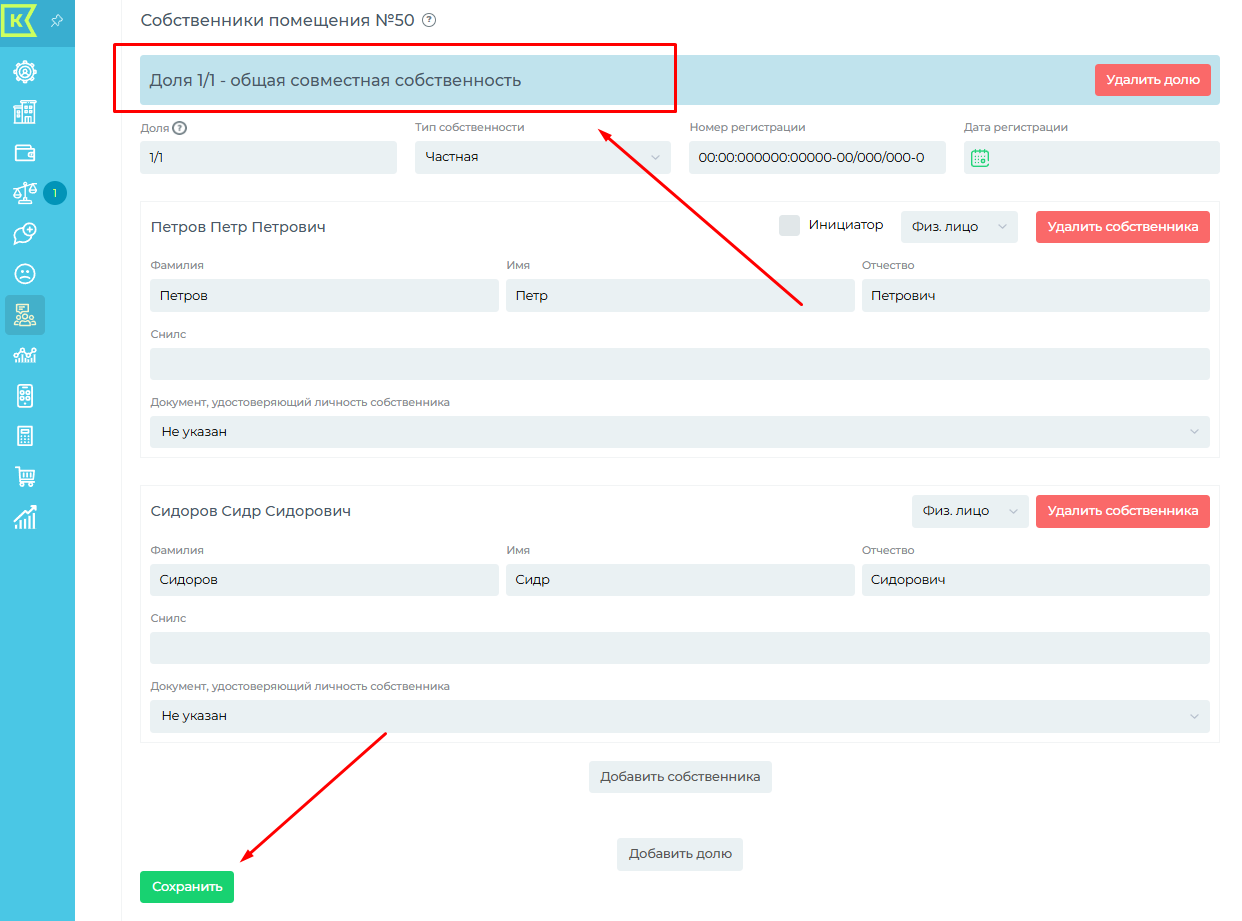Click the Добавить собственника button

(680, 777)
